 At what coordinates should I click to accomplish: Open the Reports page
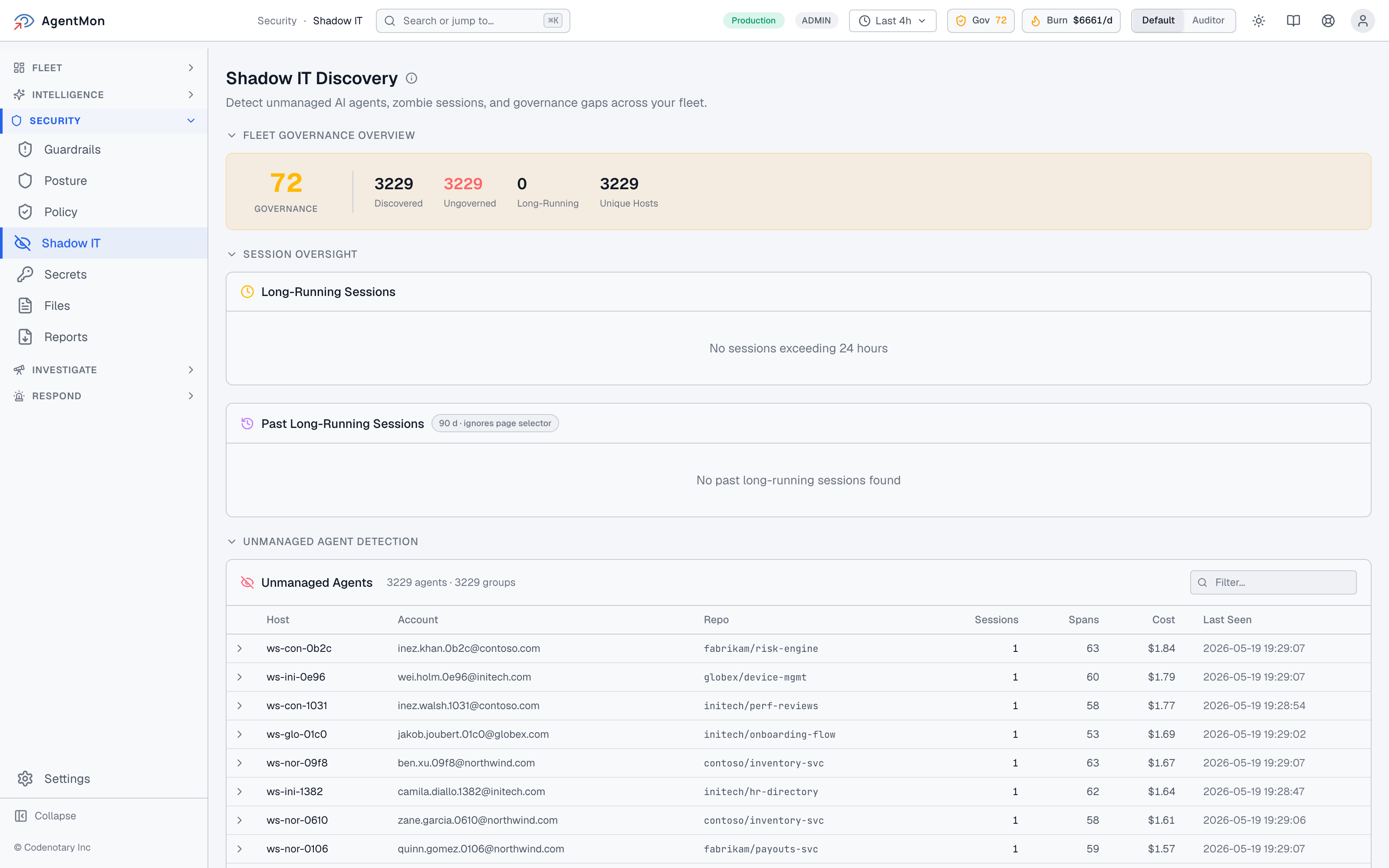point(104,337)
